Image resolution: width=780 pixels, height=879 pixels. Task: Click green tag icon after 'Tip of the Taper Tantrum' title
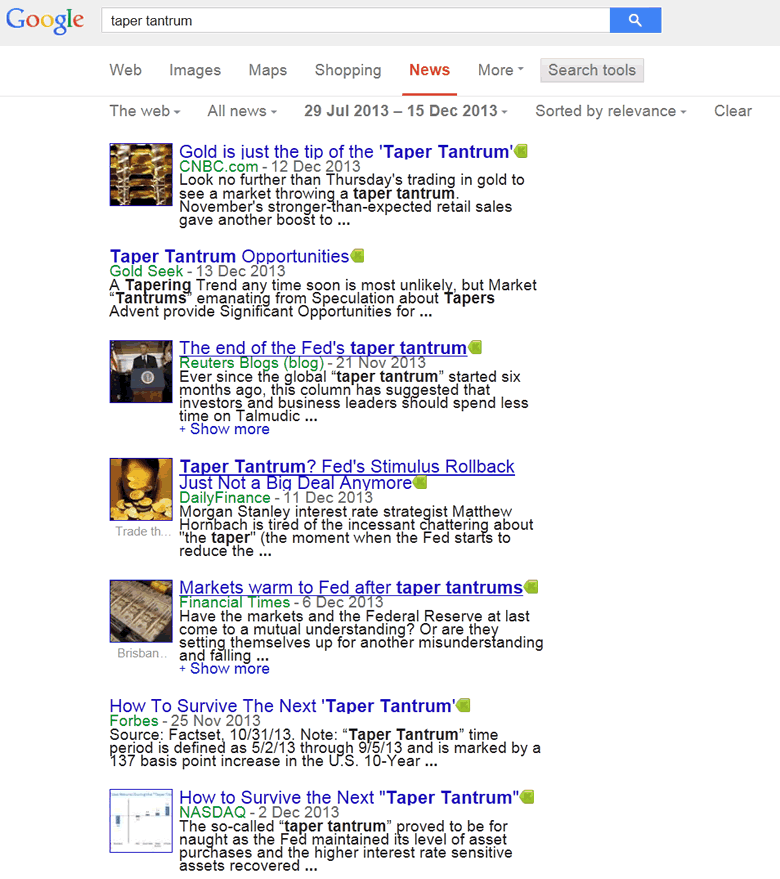pos(521,151)
